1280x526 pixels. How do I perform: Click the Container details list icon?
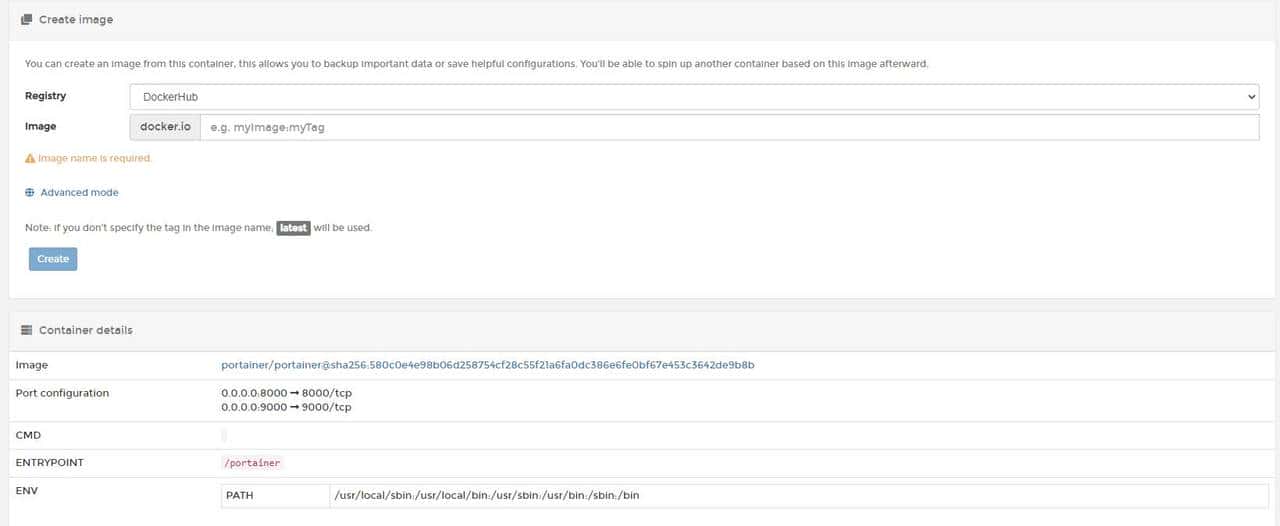tap(27, 330)
